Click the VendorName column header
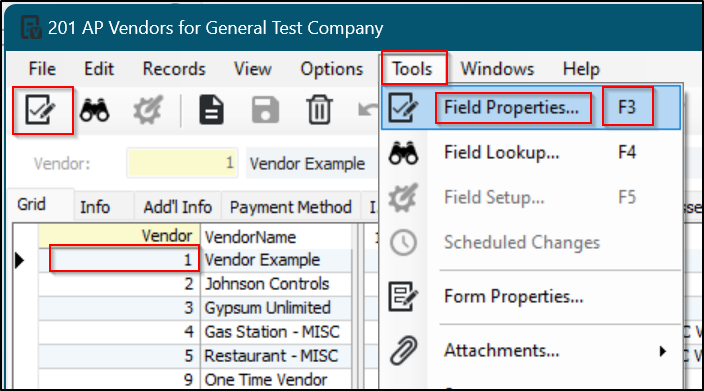Image resolution: width=704 pixels, height=391 pixels. pyautogui.click(x=276, y=237)
